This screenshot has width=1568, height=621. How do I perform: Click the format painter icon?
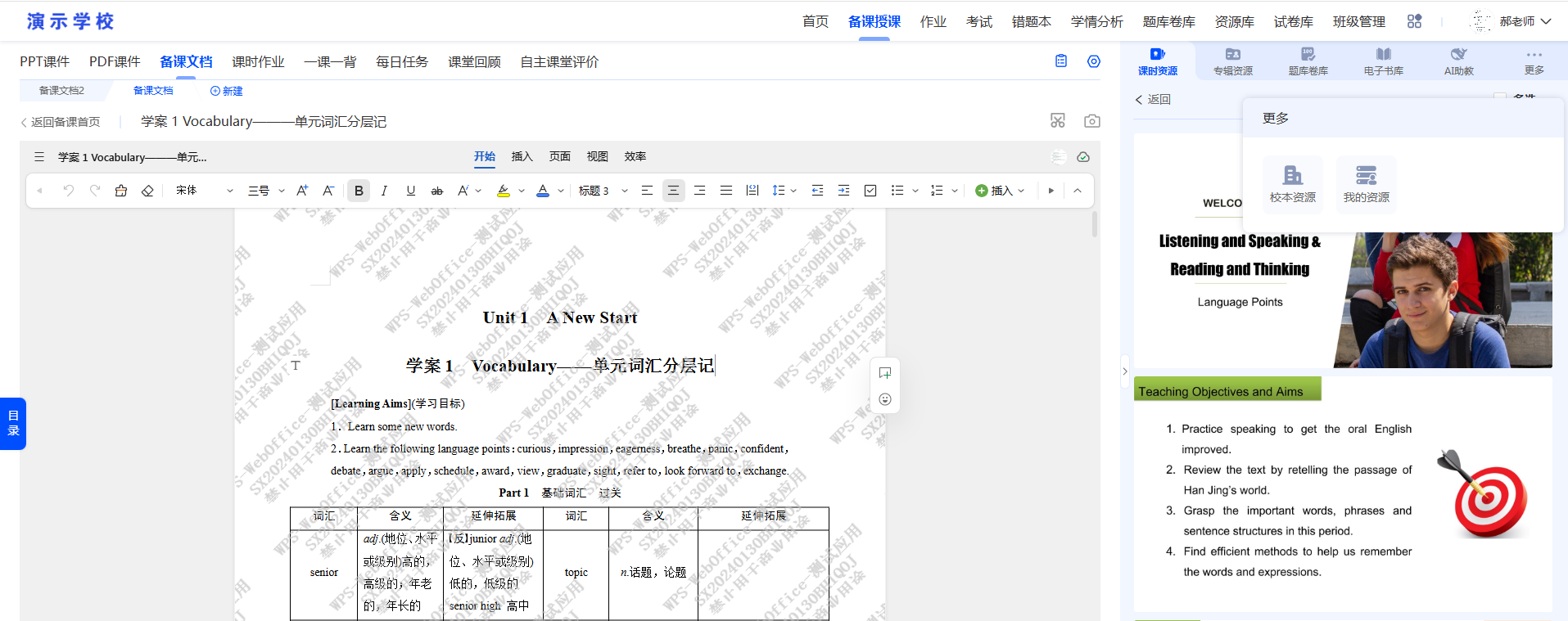tap(121, 191)
